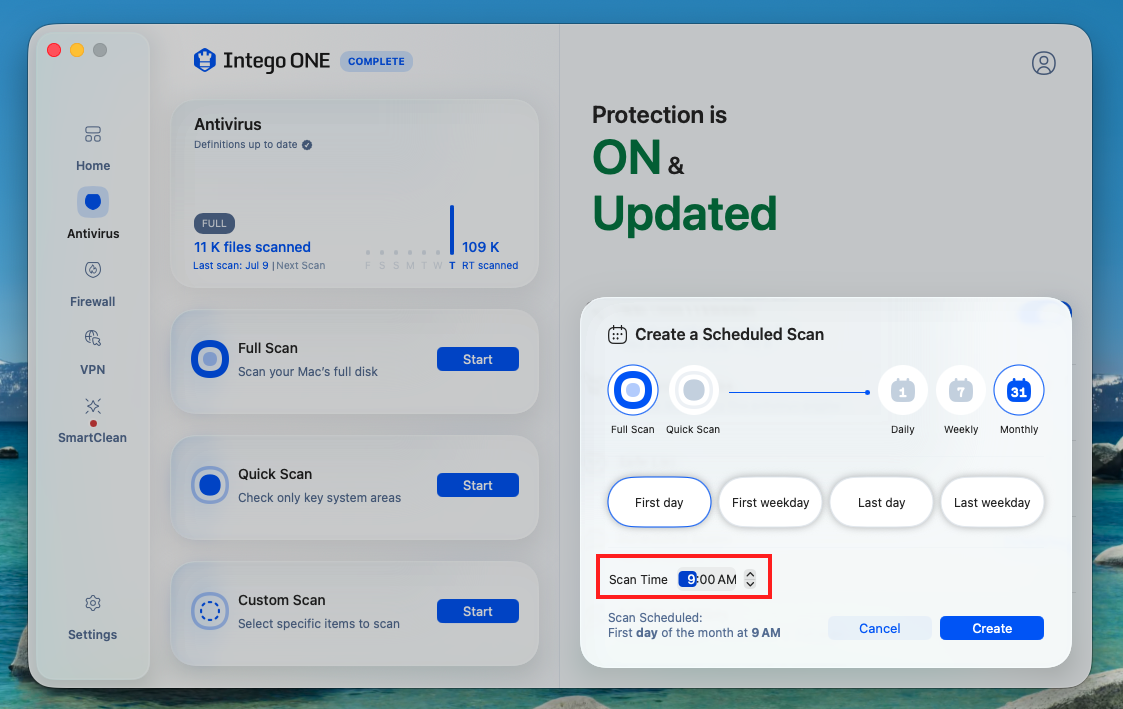Set schedule frequency to Monthly
The width and height of the screenshot is (1123, 709).
[x=1018, y=391]
